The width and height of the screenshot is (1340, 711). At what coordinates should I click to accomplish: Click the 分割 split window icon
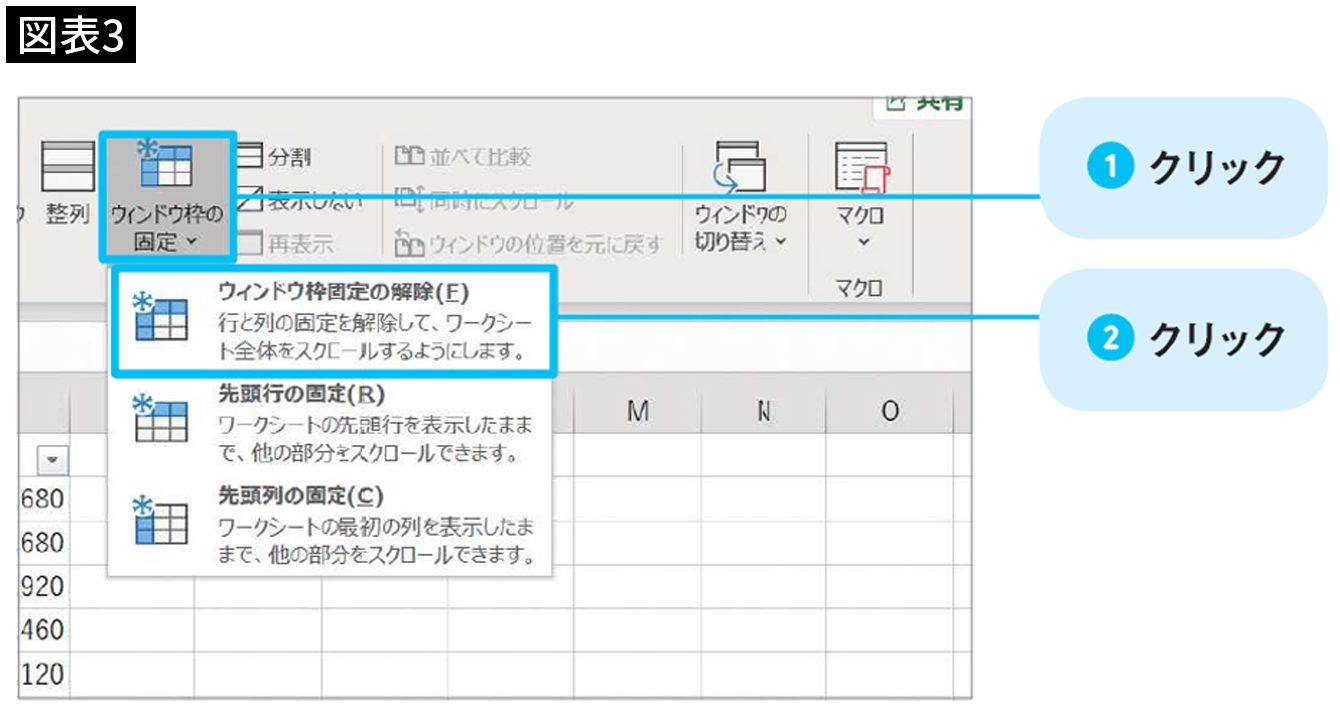pyautogui.click(x=249, y=157)
